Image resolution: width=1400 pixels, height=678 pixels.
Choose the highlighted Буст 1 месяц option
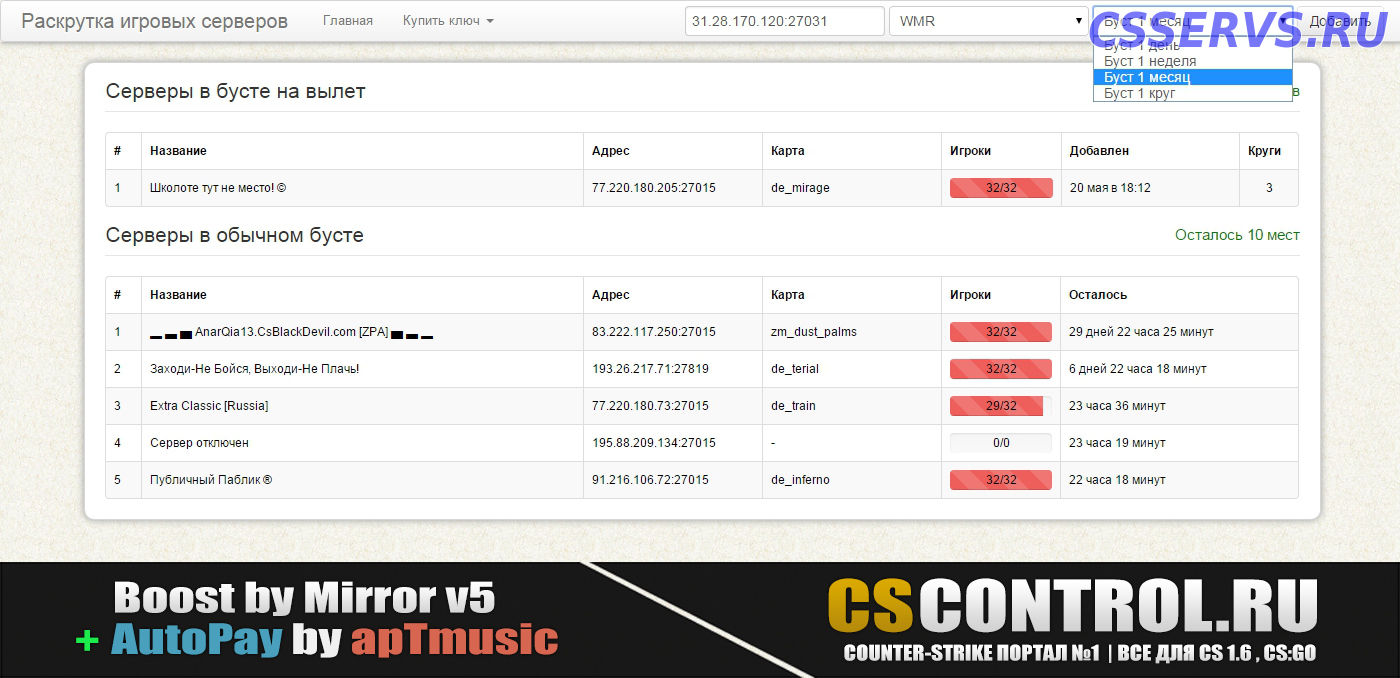click(1192, 77)
